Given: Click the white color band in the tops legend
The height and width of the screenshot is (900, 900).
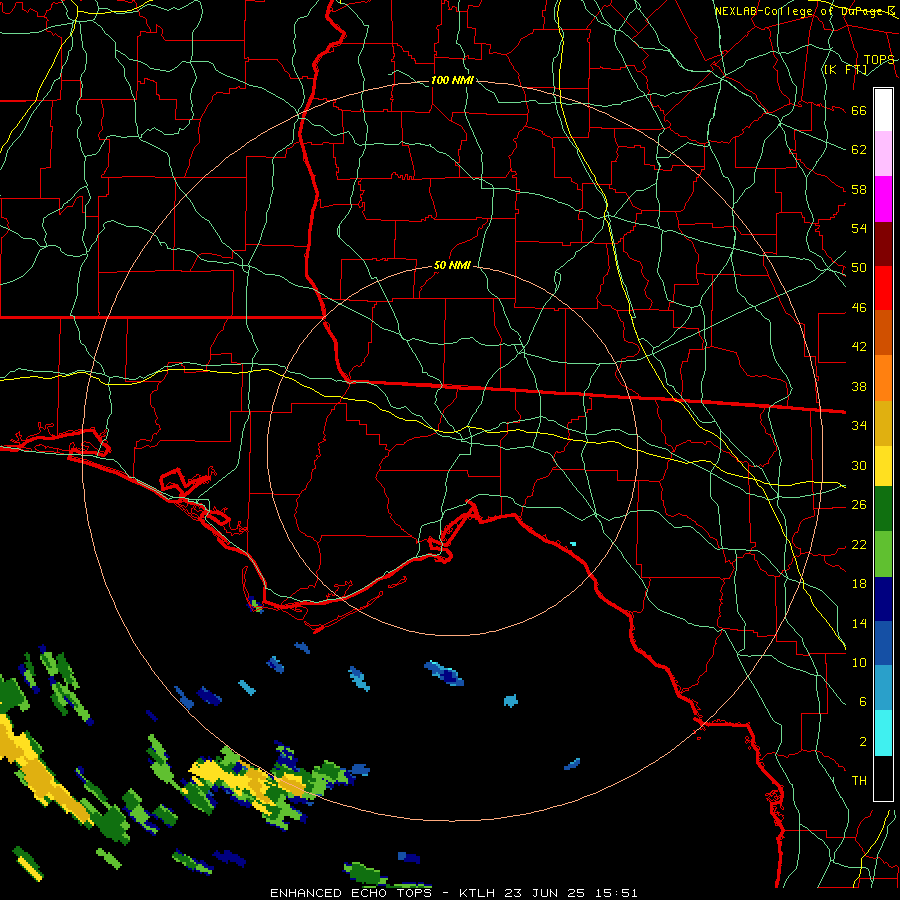Looking at the screenshot, I should tap(883, 110).
